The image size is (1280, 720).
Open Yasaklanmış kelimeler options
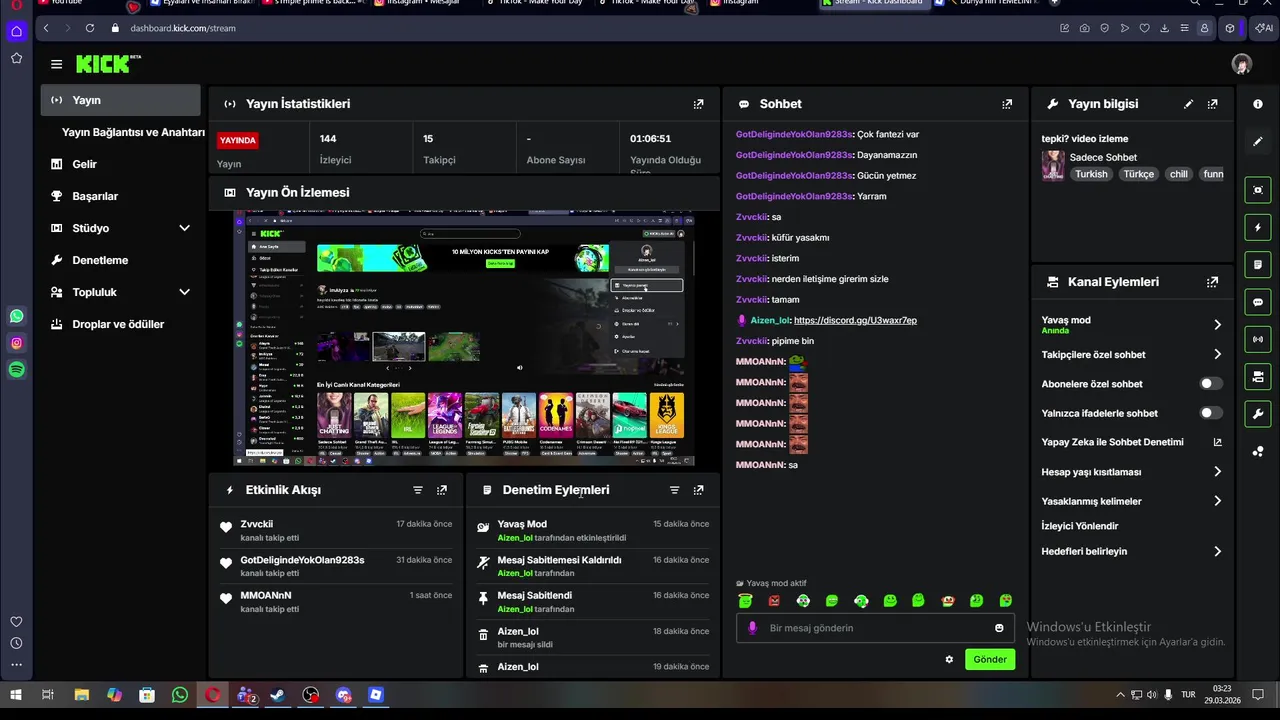1217,501
